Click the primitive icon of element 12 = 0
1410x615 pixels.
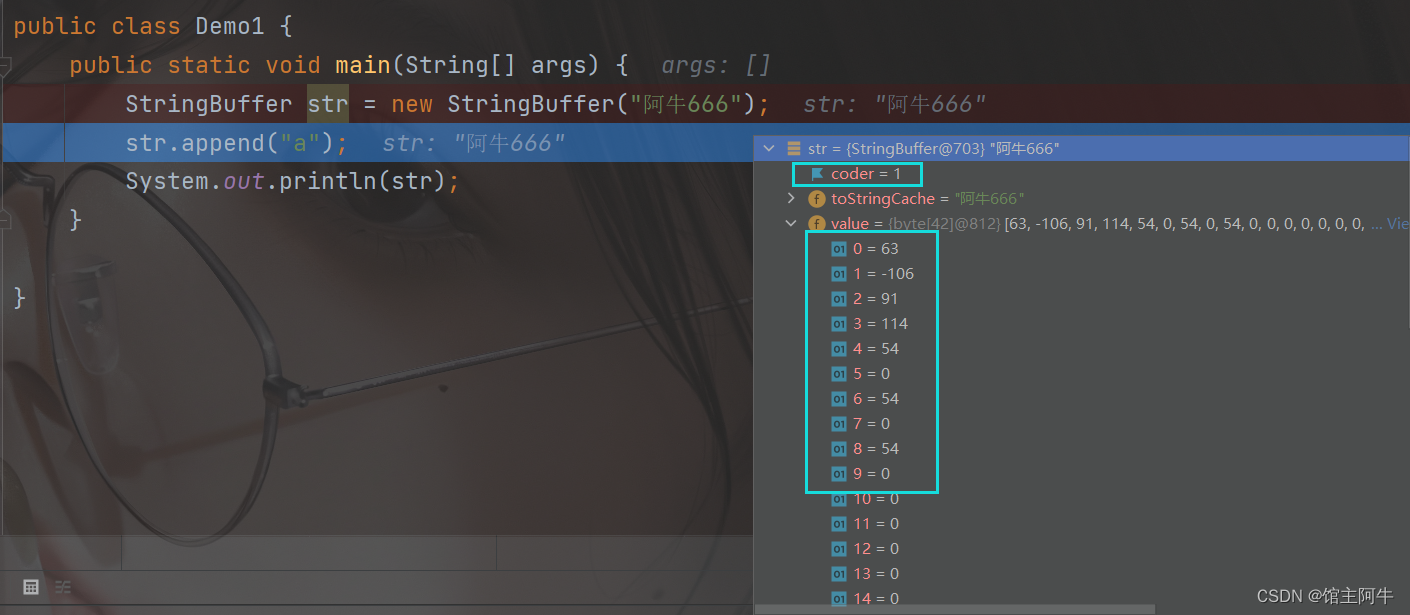click(839, 549)
